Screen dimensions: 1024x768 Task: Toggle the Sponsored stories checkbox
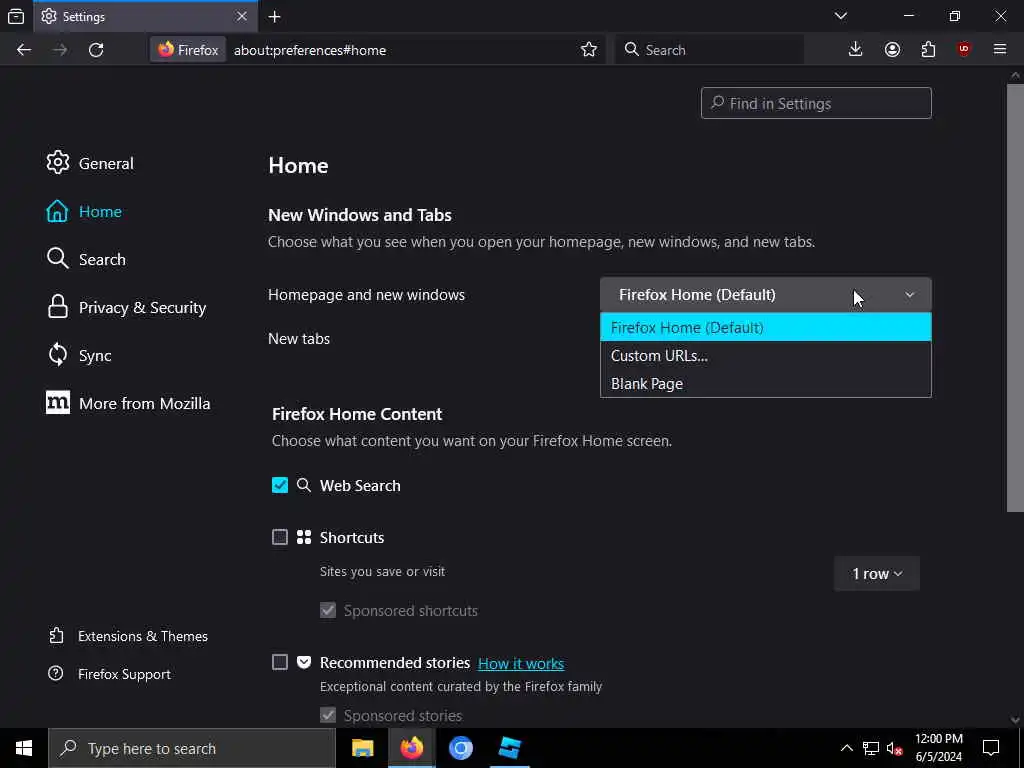(328, 714)
